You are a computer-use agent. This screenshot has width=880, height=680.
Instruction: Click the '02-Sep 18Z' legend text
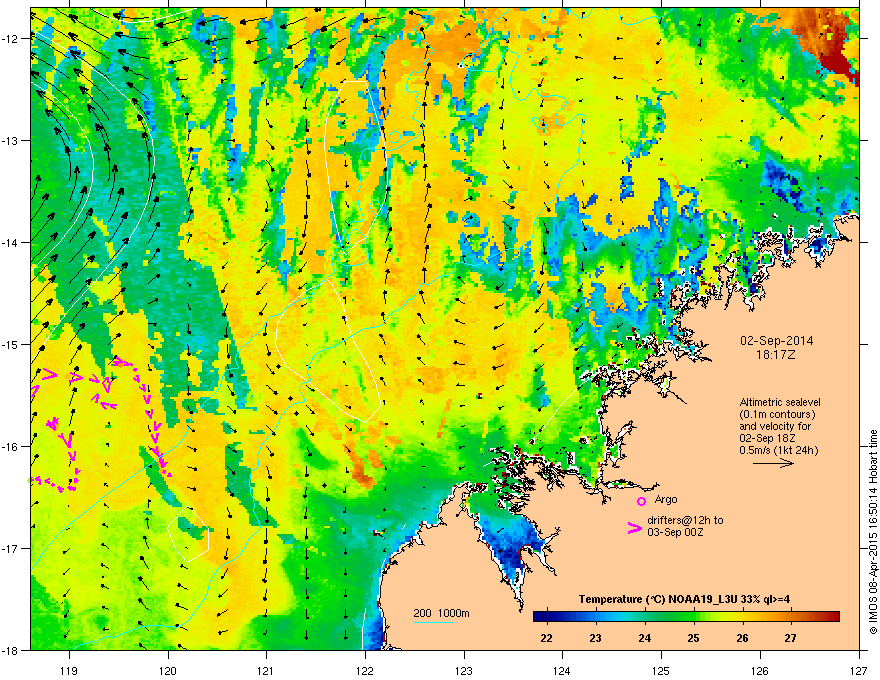pos(767,438)
